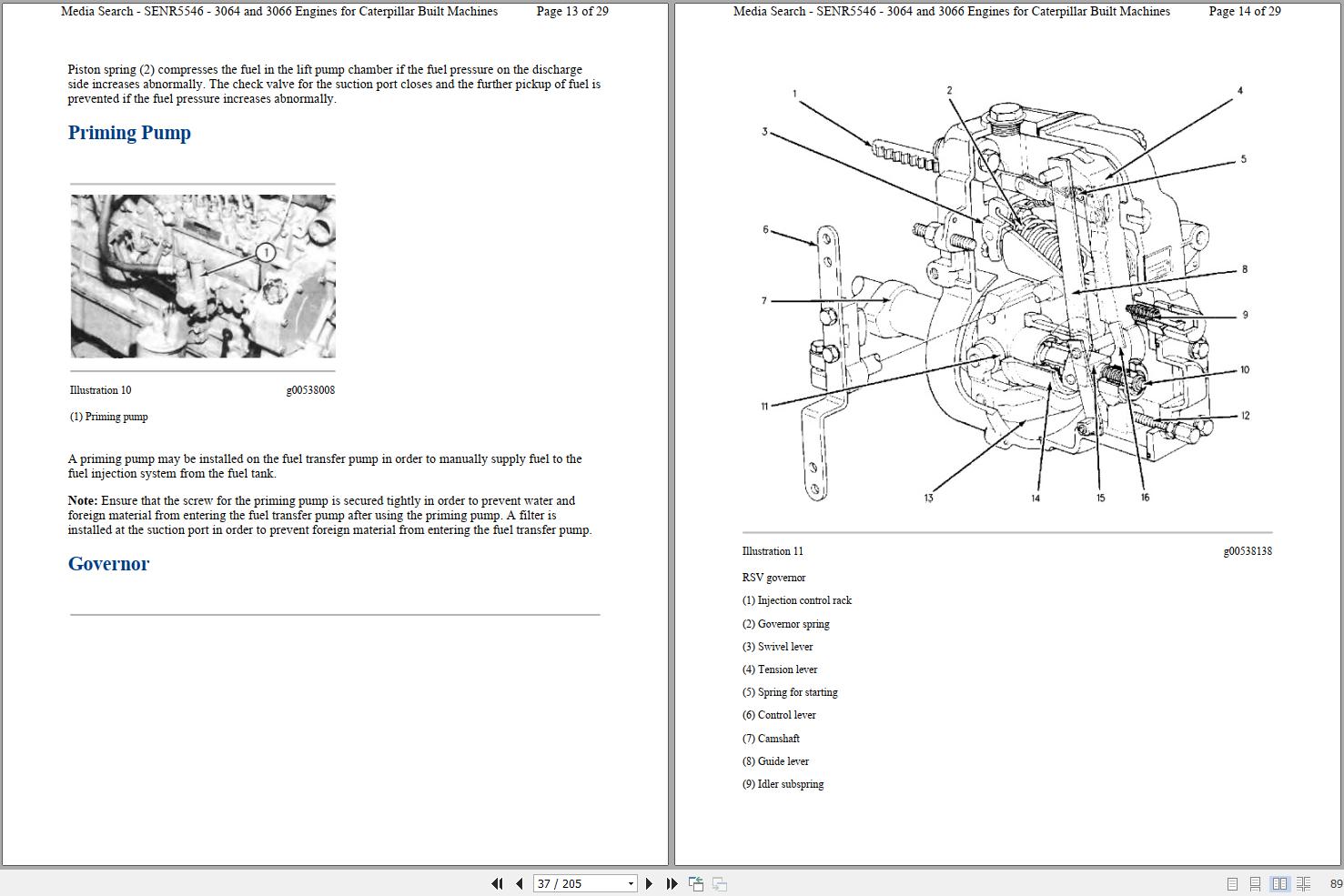The image size is (1344, 896).
Task: Enable the continuous facing pages layout
Action: pyautogui.click(x=1304, y=883)
